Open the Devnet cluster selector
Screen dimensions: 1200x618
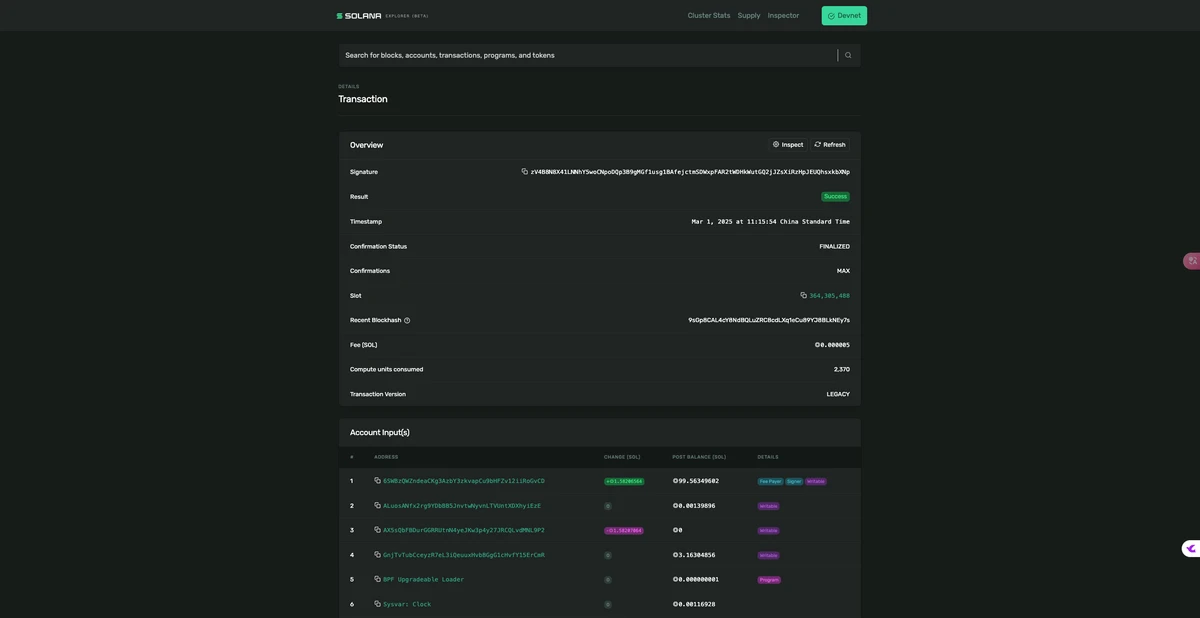coord(844,16)
